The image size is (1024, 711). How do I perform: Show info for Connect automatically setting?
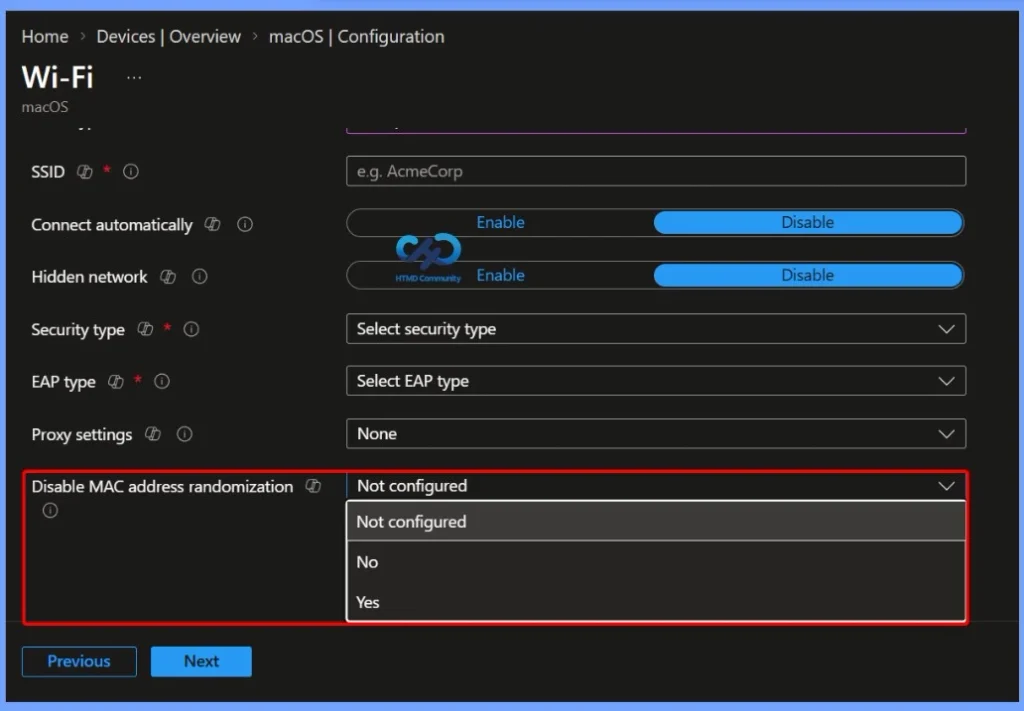(x=245, y=225)
